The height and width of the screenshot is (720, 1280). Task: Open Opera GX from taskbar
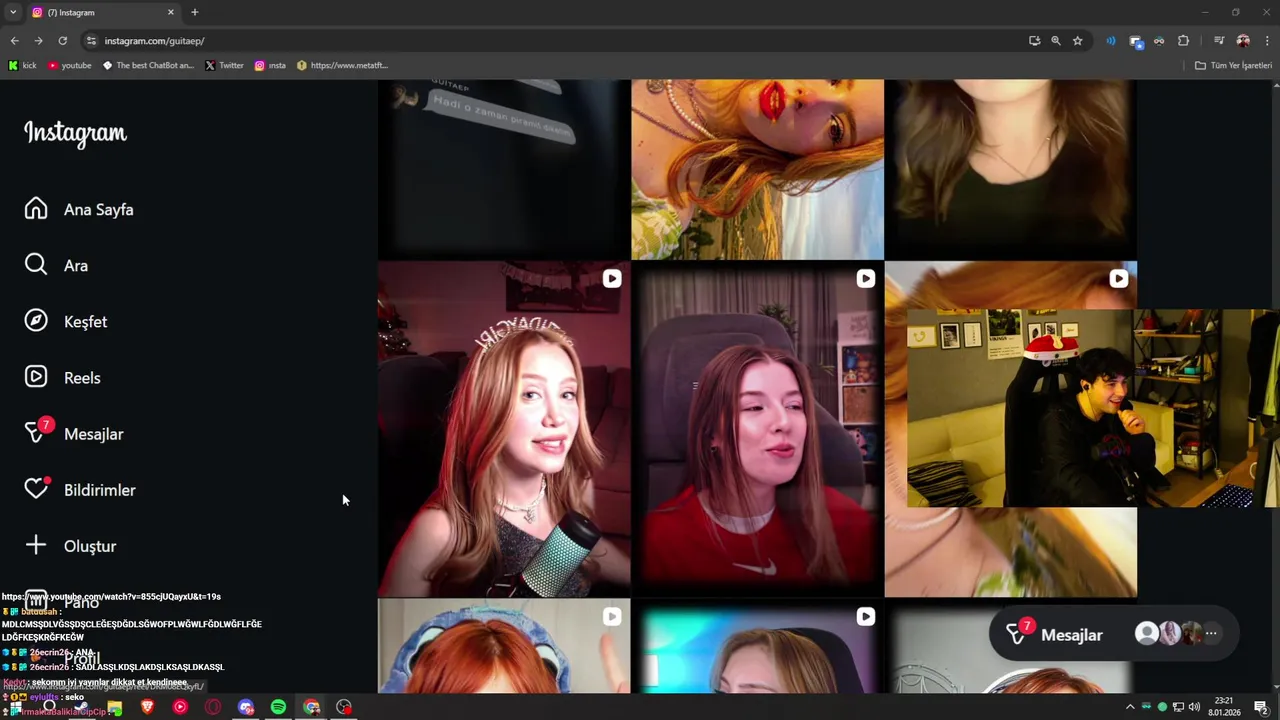[x=212, y=707]
